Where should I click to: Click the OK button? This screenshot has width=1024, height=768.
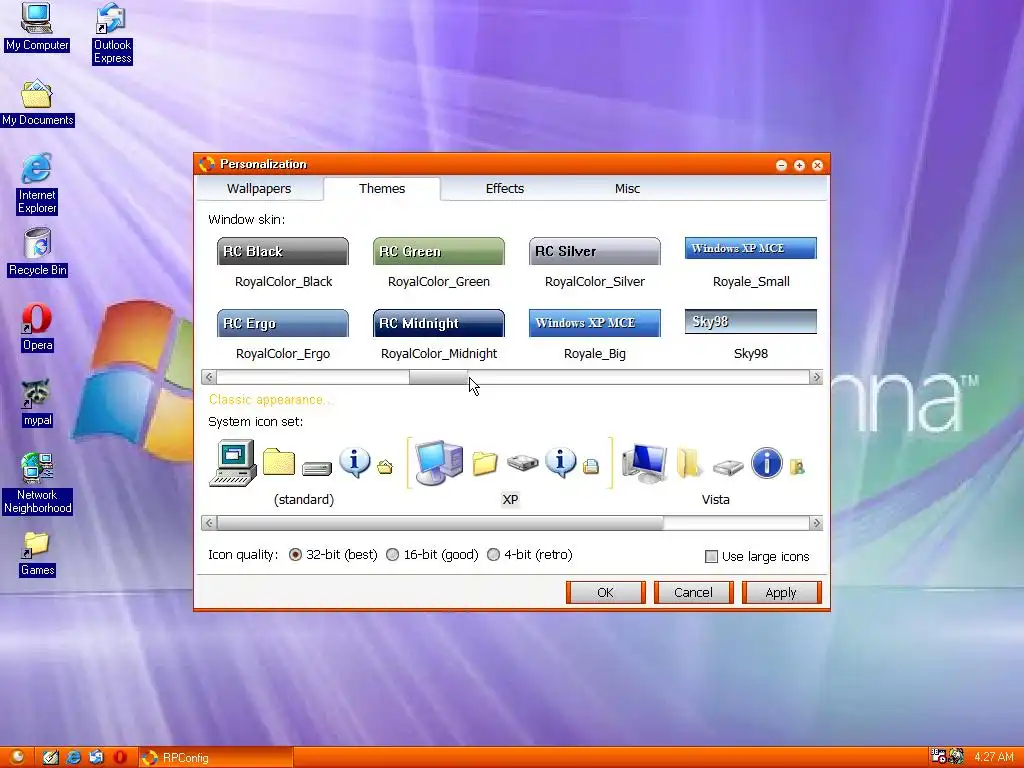(x=605, y=592)
